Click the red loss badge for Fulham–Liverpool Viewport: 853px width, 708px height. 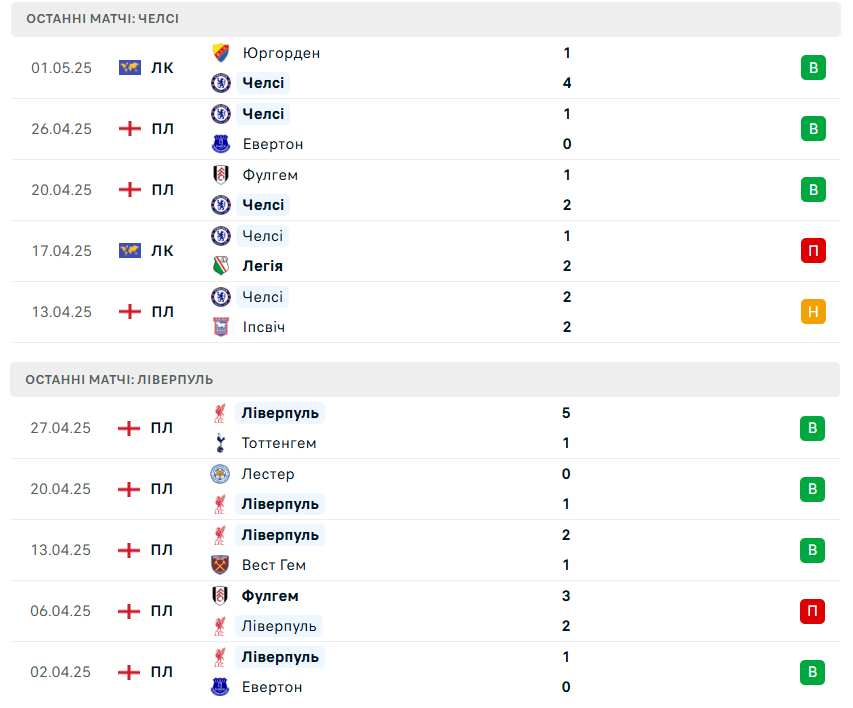coord(812,611)
